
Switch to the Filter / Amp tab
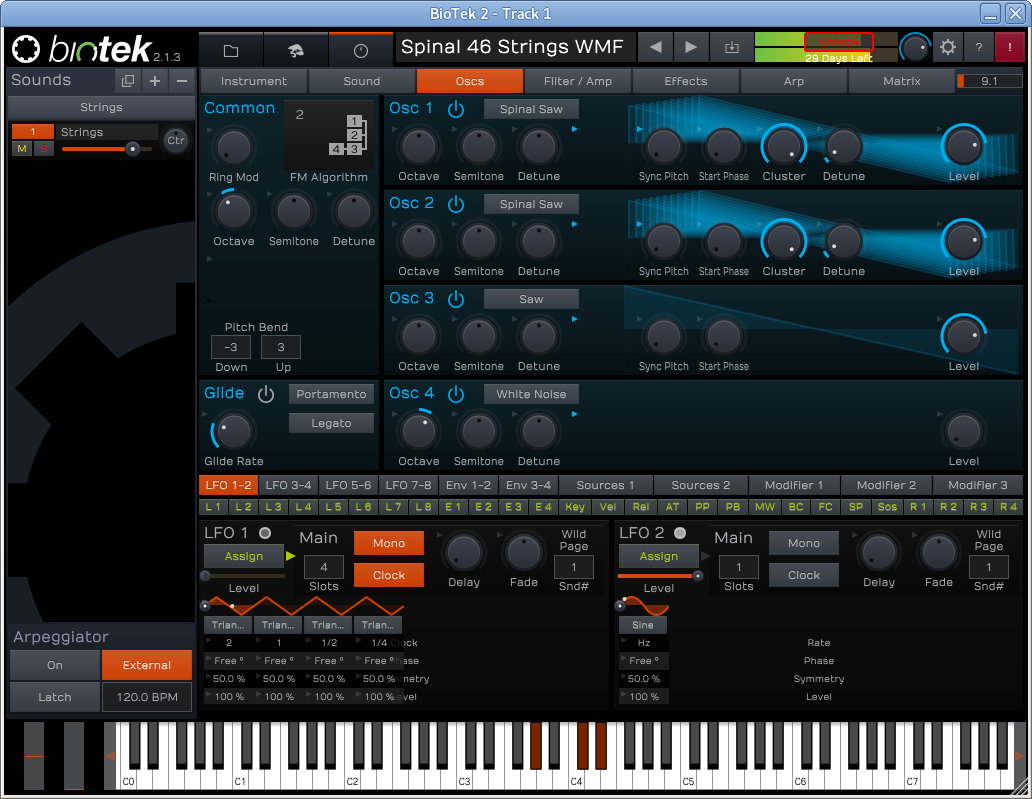pos(577,81)
